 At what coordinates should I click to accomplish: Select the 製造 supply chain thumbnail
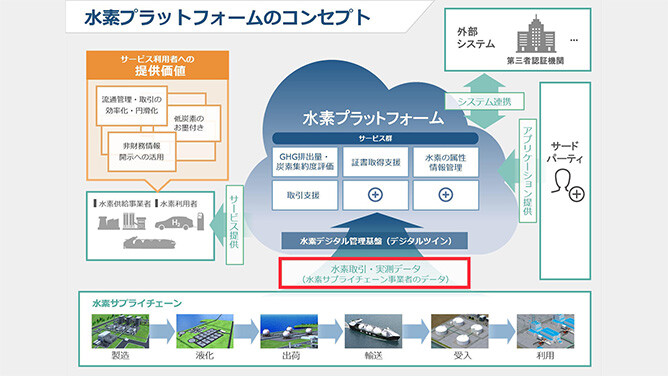coord(120,331)
